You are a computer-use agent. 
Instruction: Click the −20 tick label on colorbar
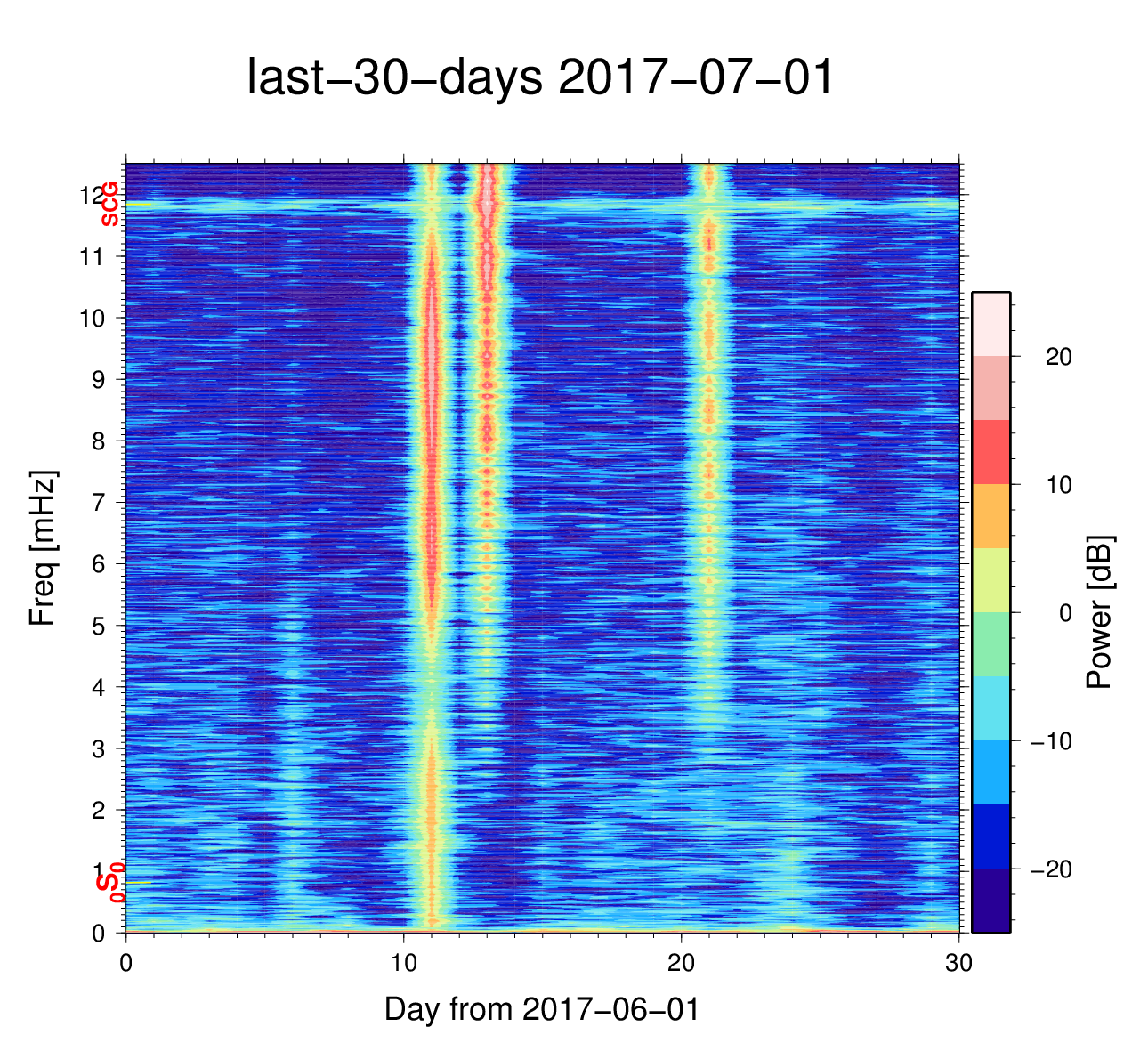(x=1051, y=869)
